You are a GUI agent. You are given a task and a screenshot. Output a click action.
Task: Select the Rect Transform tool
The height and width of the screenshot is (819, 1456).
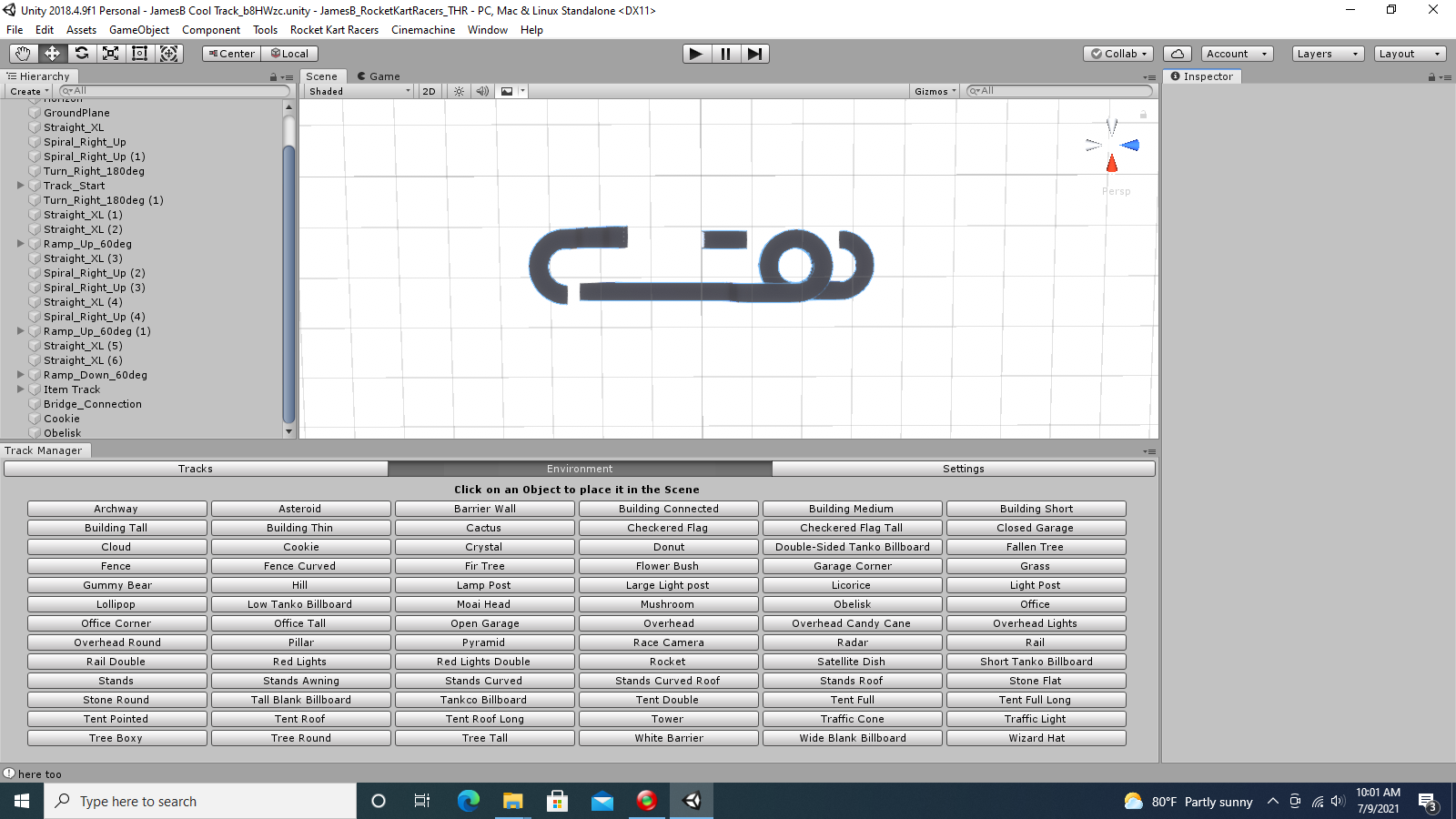[x=139, y=54]
